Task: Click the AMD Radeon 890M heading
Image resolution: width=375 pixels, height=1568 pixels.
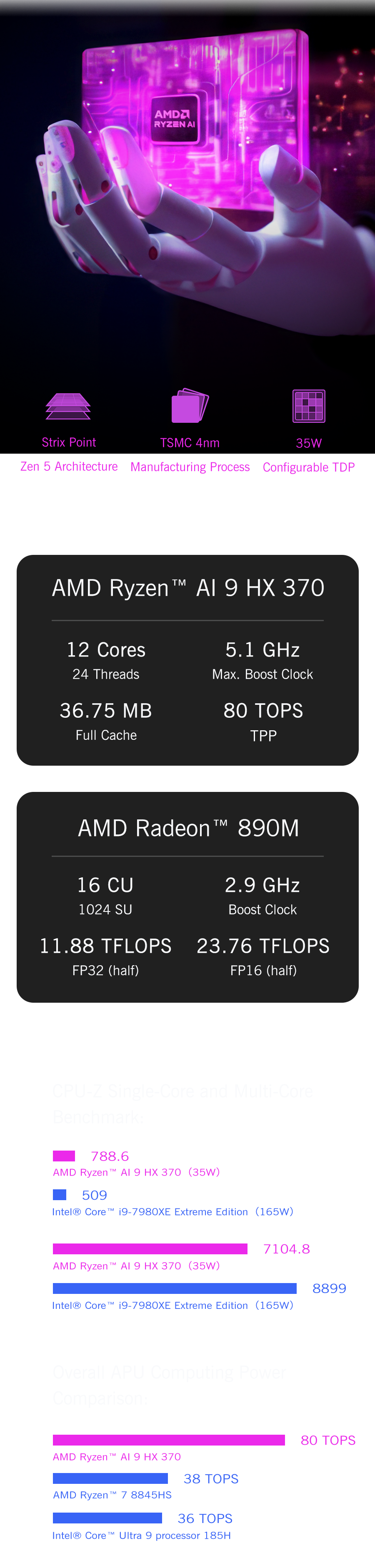Action: [187, 829]
